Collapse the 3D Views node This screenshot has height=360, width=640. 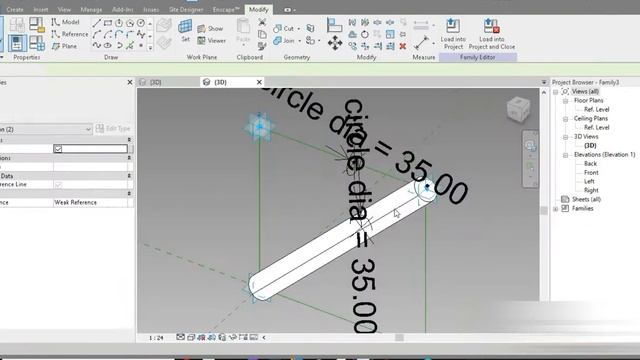click(x=565, y=137)
